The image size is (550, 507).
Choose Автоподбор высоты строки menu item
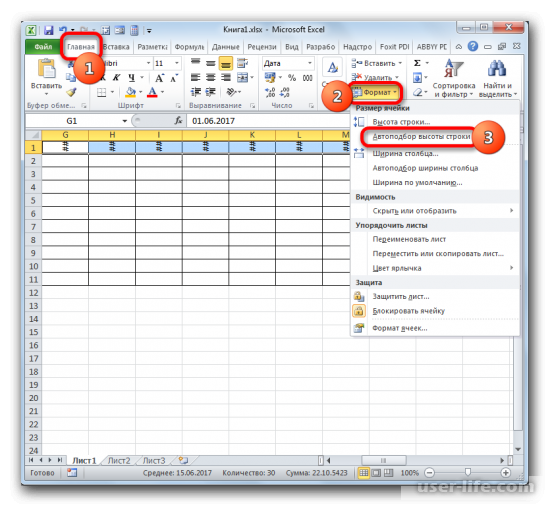point(421,136)
